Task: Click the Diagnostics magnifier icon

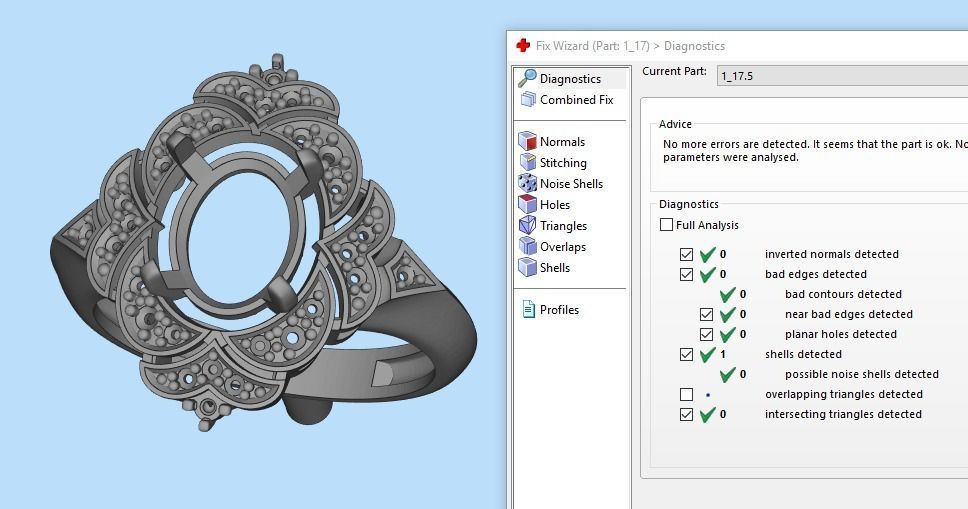Action: (527, 78)
